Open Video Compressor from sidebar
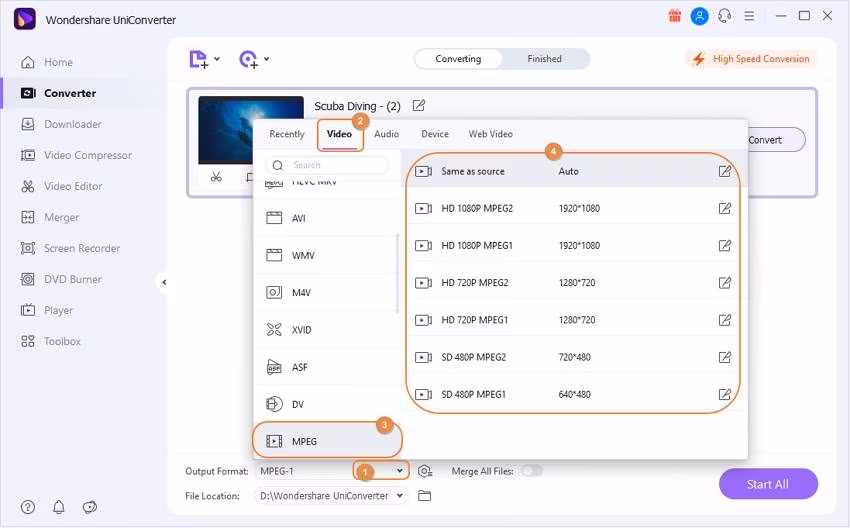The width and height of the screenshot is (850, 528). [76, 155]
